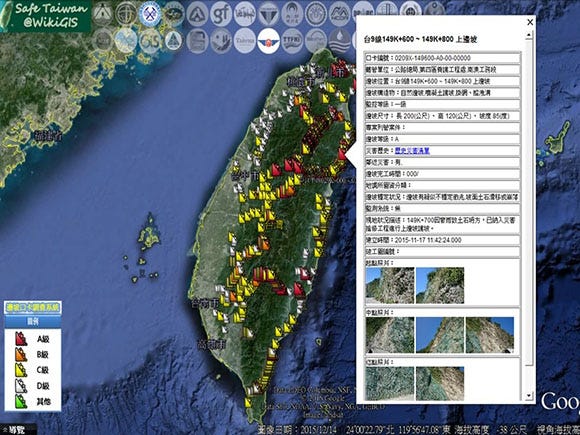Click the 149K+700 site condition description row
The image size is (580, 435).
442,224
